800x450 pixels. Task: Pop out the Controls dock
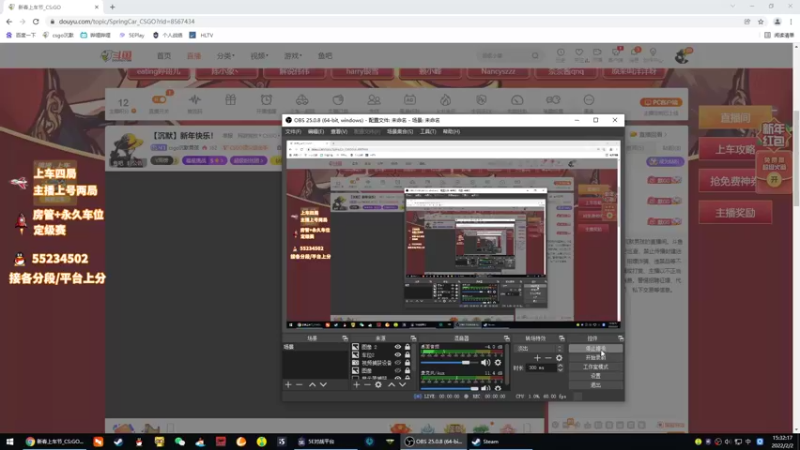pyautogui.click(x=620, y=338)
